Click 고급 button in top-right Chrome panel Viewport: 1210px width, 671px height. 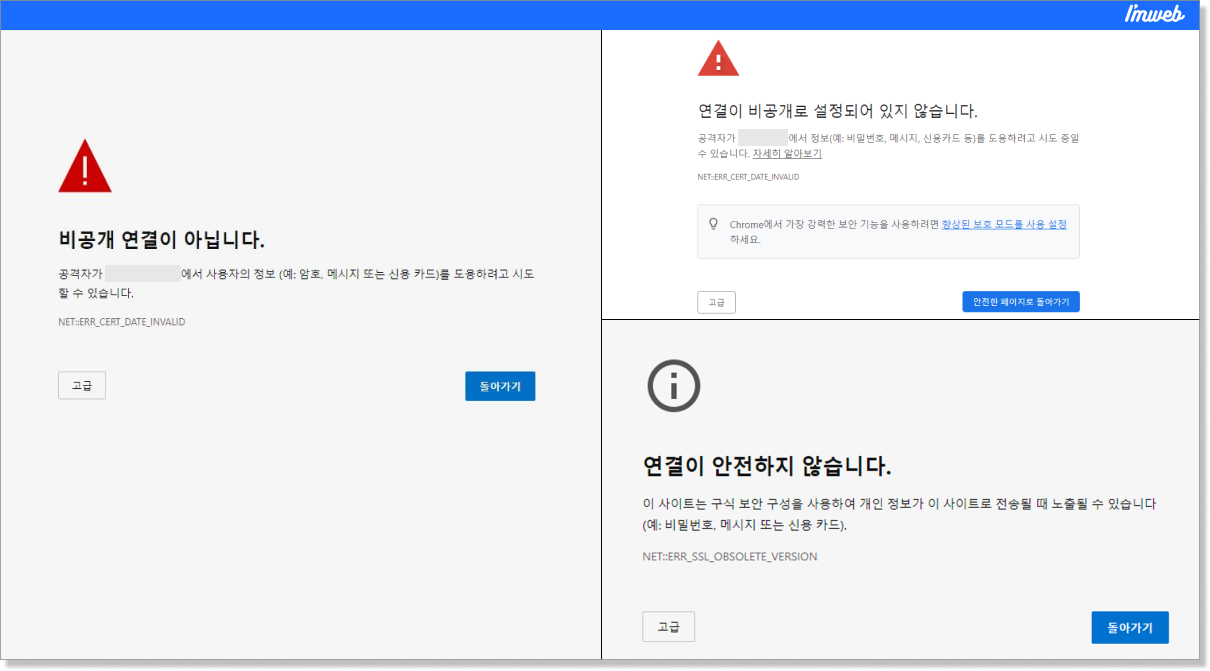716,302
